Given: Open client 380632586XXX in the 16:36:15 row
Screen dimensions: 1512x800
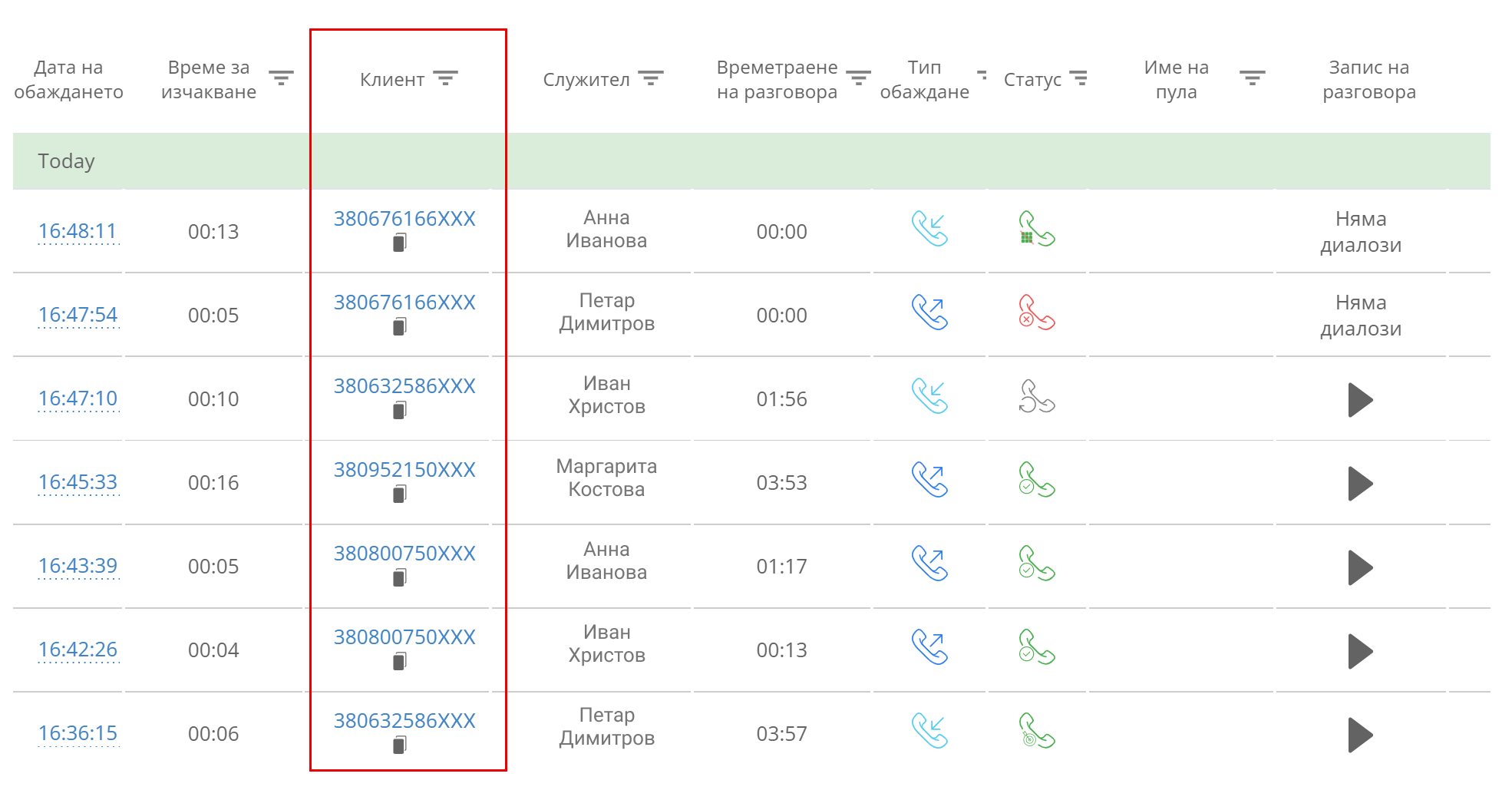Looking at the screenshot, I should [404, 721].
